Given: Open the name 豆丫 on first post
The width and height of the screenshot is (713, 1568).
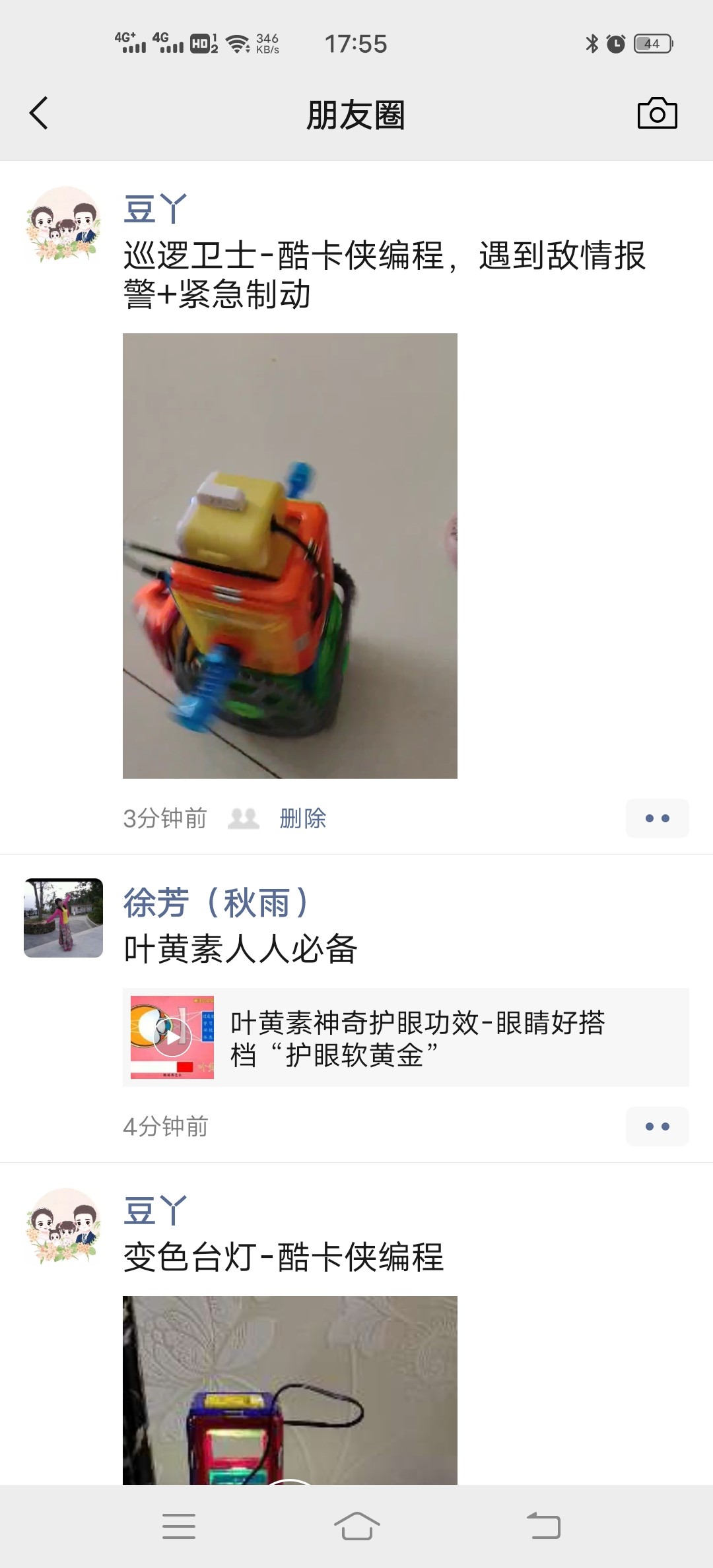Looking at the screenshot, I should 155,209.
